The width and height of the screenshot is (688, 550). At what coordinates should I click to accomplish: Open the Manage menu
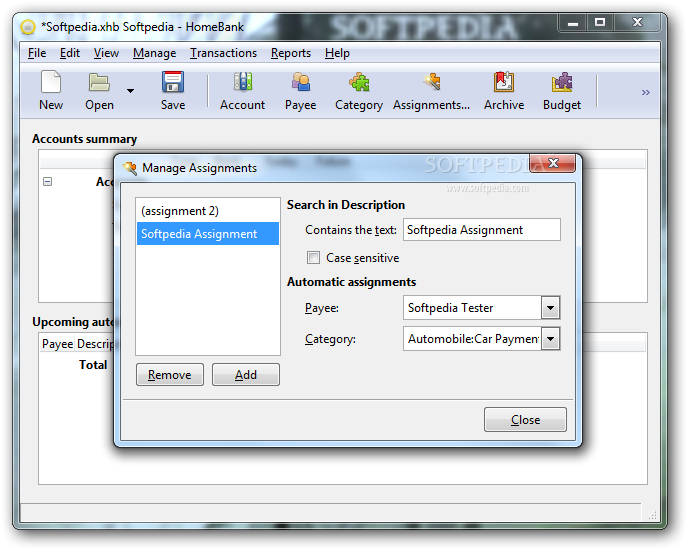tap(154, 53)
